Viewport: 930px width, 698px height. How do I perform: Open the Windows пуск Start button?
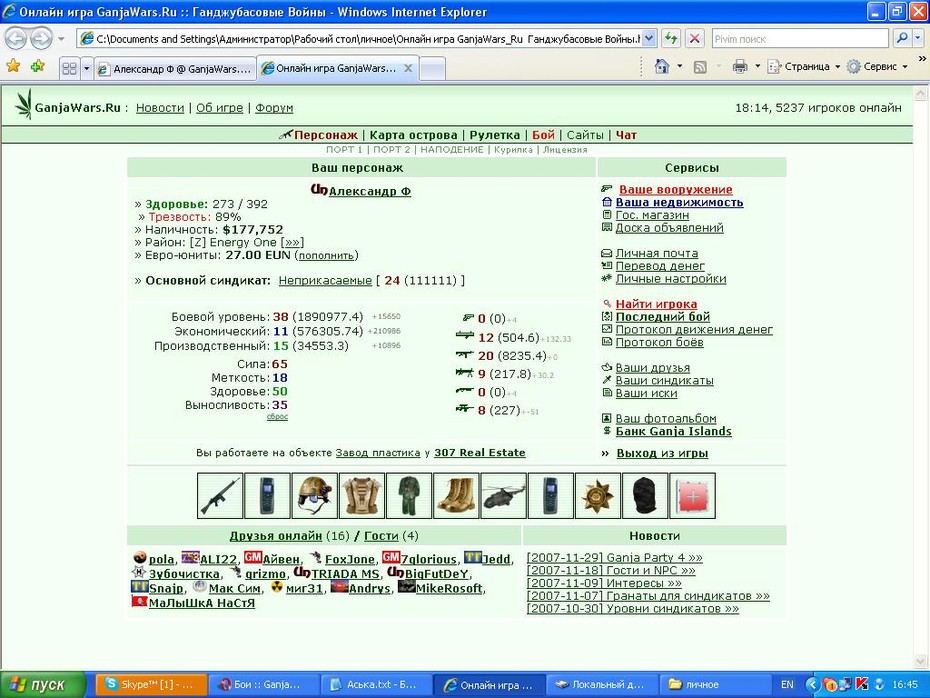[43, 684]
